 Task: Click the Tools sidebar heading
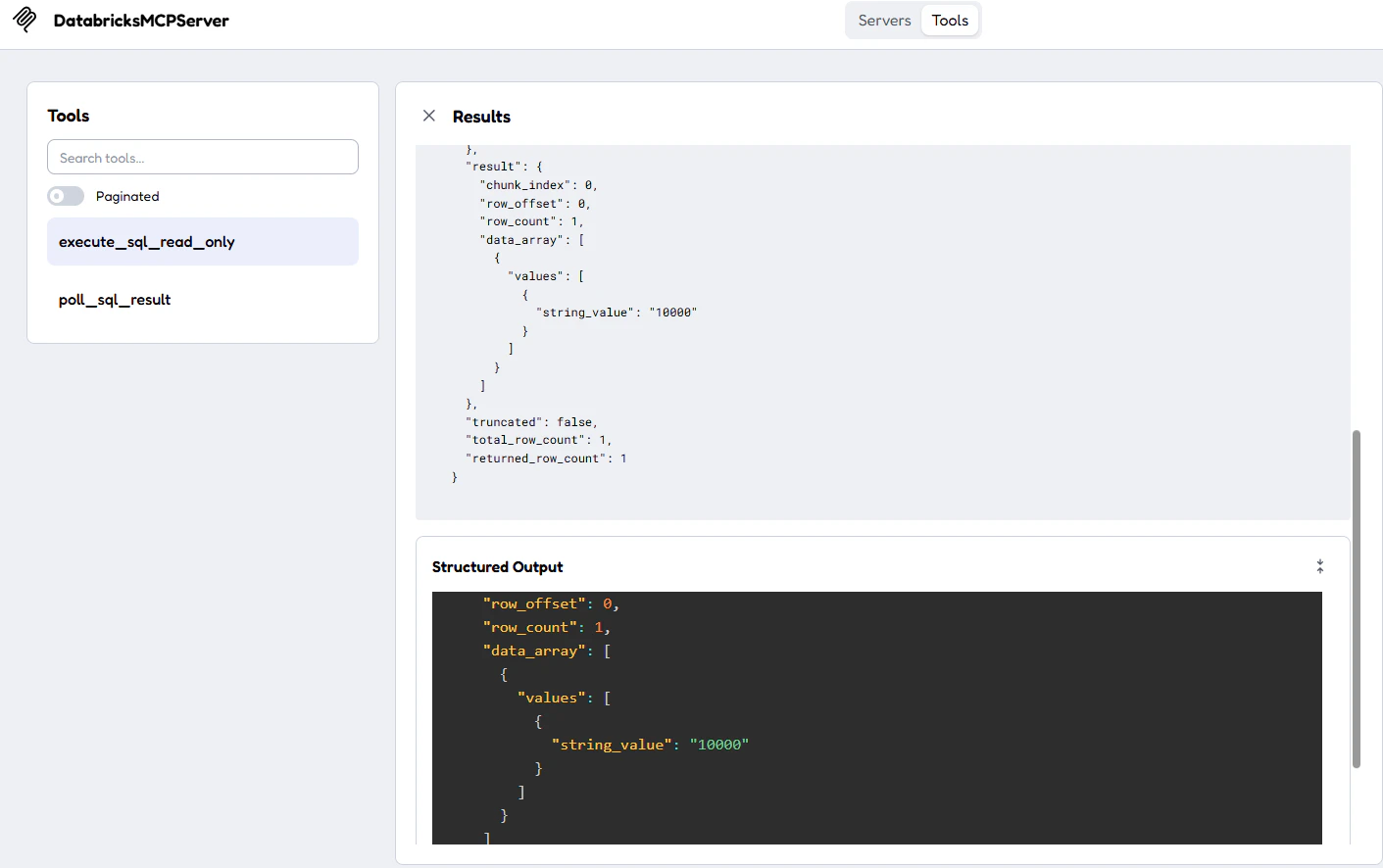pyautogui.click(x=69, y=116)
